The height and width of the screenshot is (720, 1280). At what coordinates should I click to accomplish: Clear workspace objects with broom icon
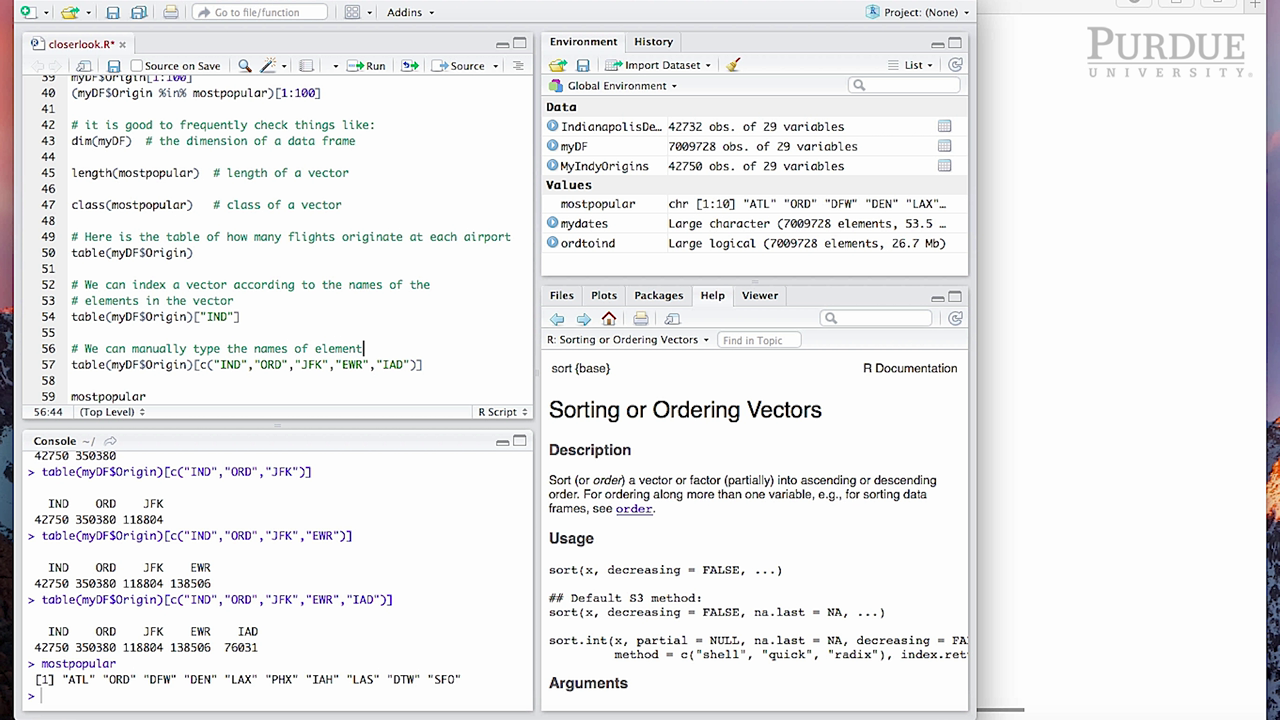pos(734,65)
